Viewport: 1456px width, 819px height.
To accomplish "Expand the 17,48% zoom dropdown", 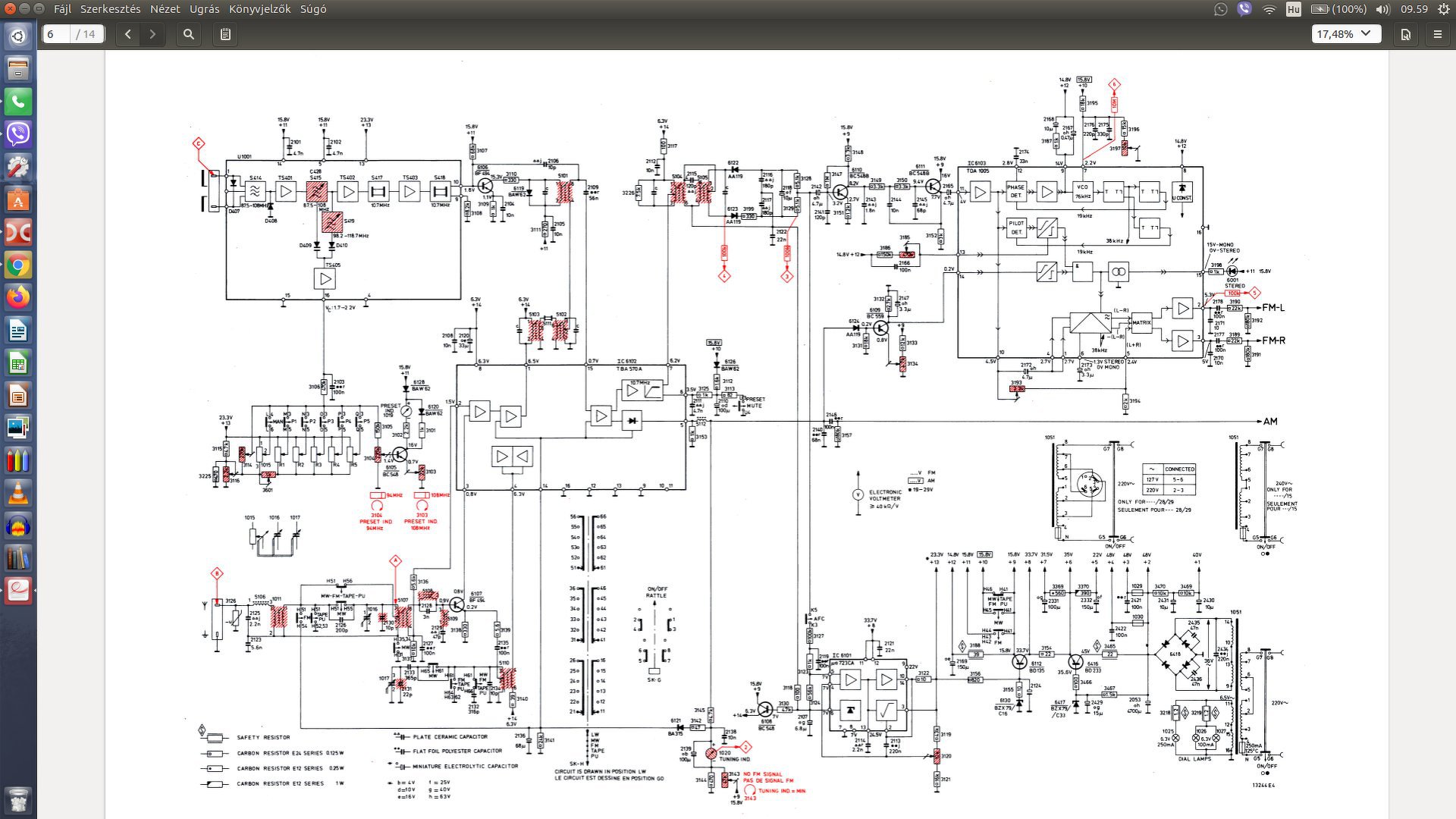I will [1346, 34].
